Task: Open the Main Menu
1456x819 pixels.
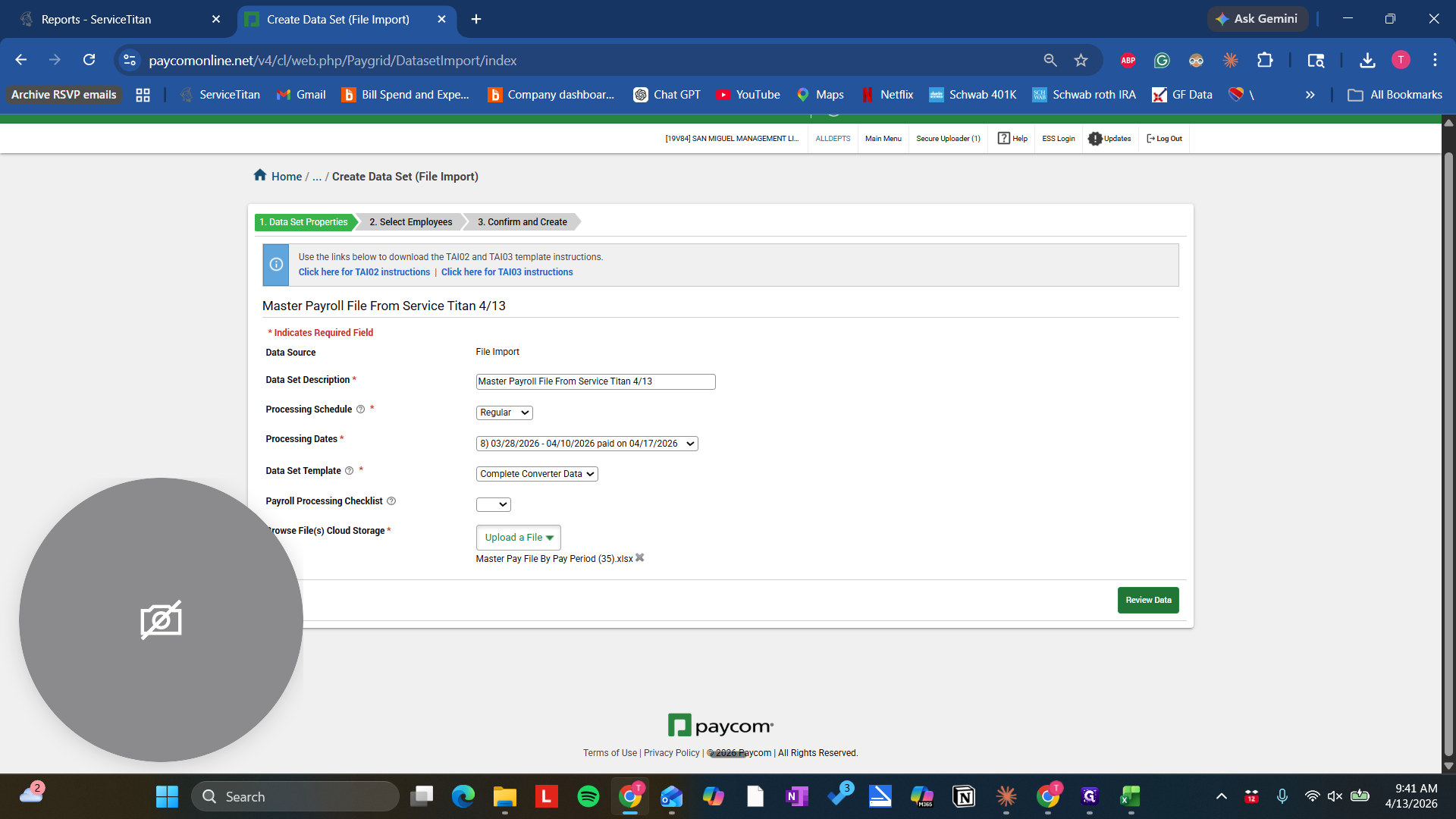Action: coord(883,138)
